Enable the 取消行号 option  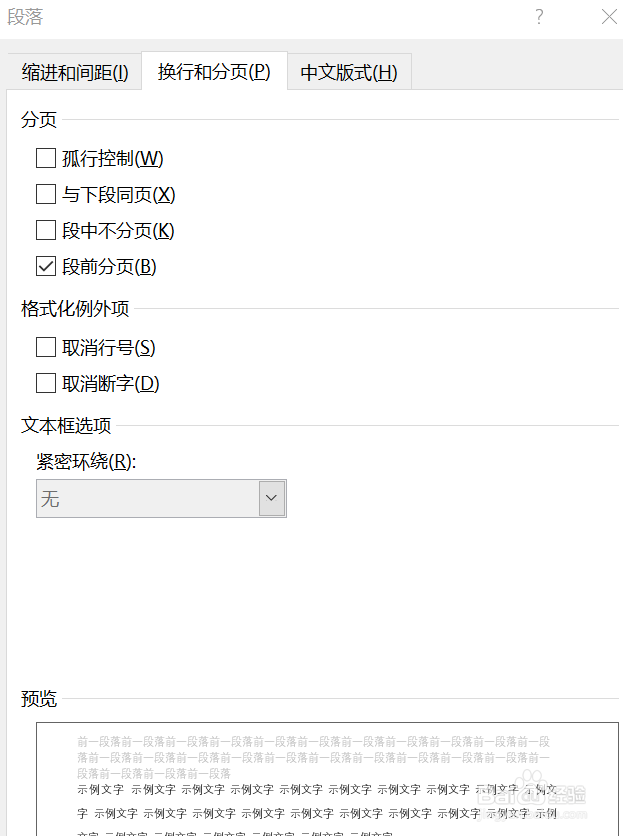[45, 346]
